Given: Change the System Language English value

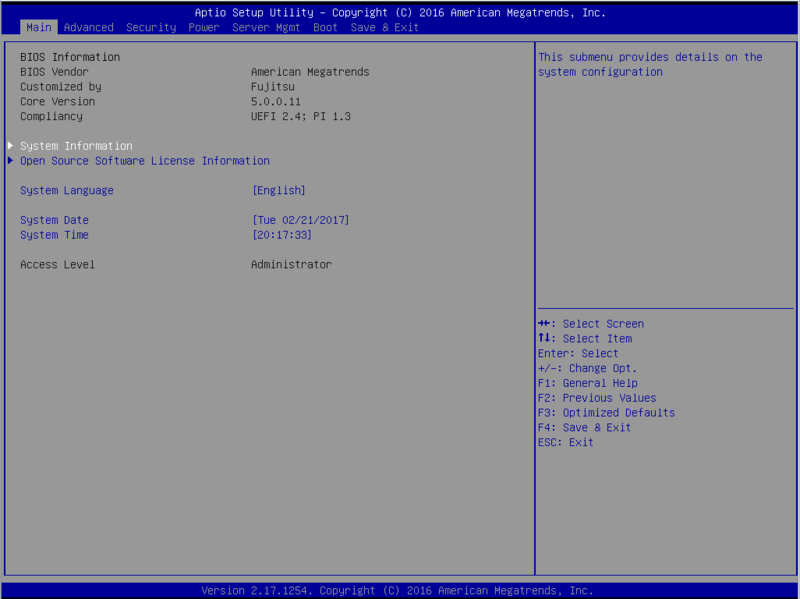Looking at the screenshot, I should coord(279,190).
